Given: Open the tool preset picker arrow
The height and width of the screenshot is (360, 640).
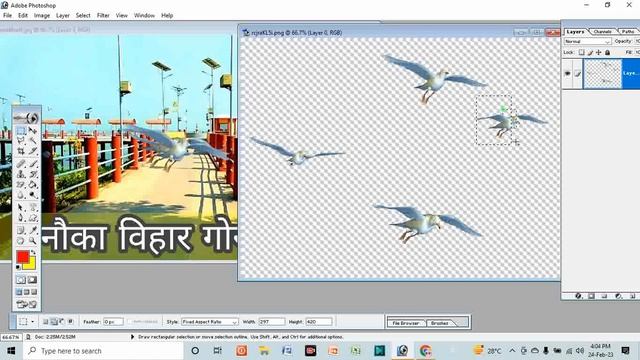Looking at the screenshot, I should 33,322.
